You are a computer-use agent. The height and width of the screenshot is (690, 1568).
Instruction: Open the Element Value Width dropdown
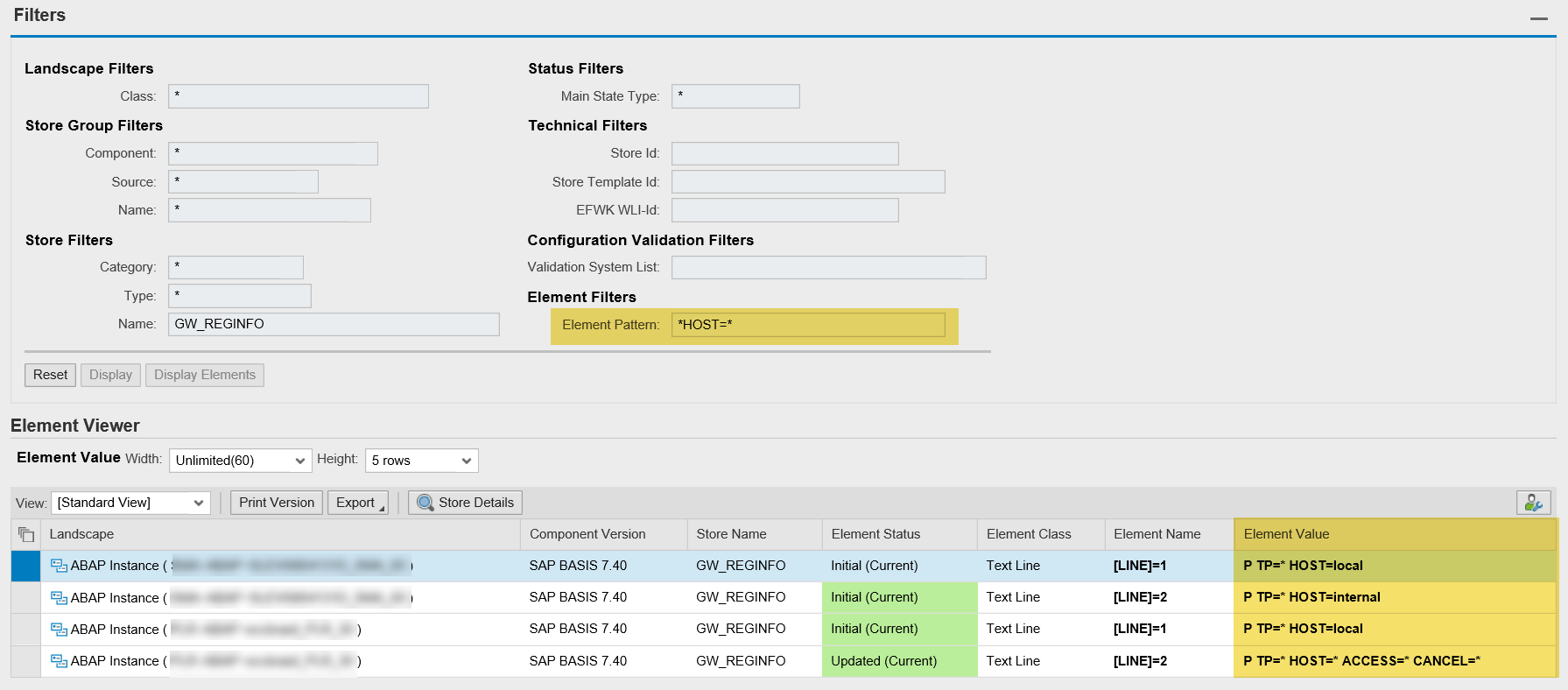click(x=241, y=461)
